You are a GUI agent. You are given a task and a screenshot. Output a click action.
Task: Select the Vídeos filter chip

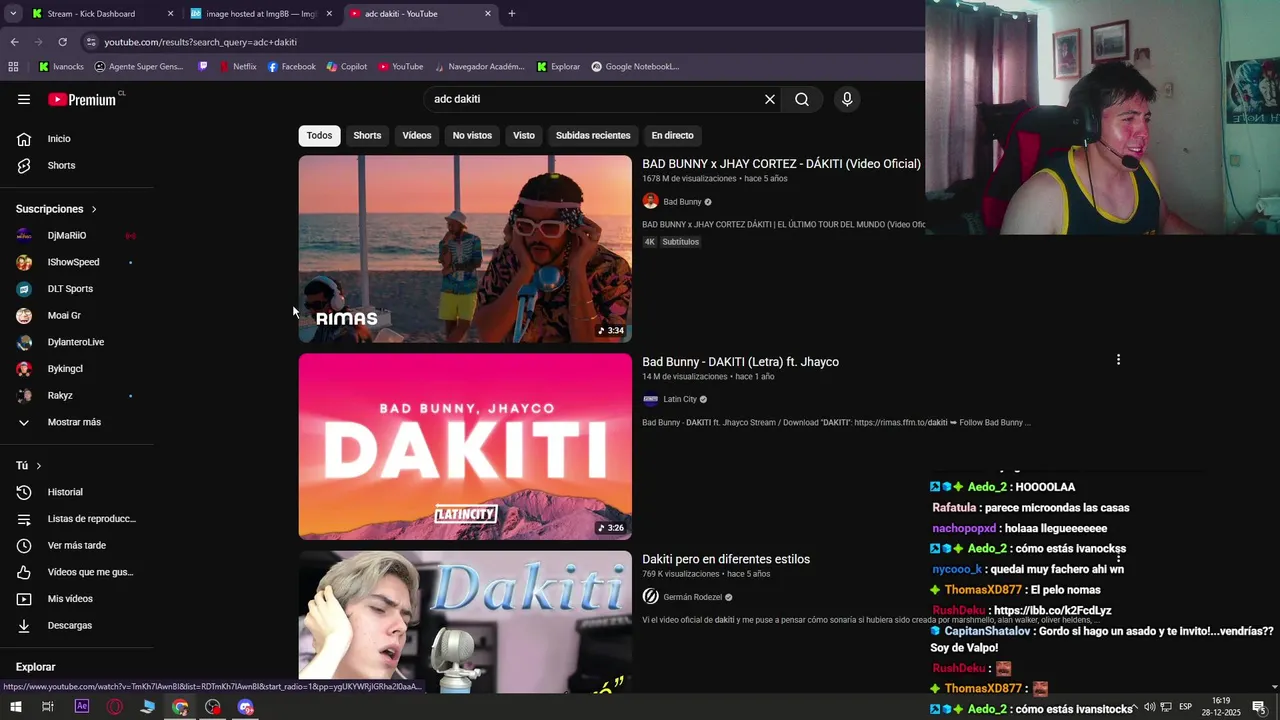[417, 135]
